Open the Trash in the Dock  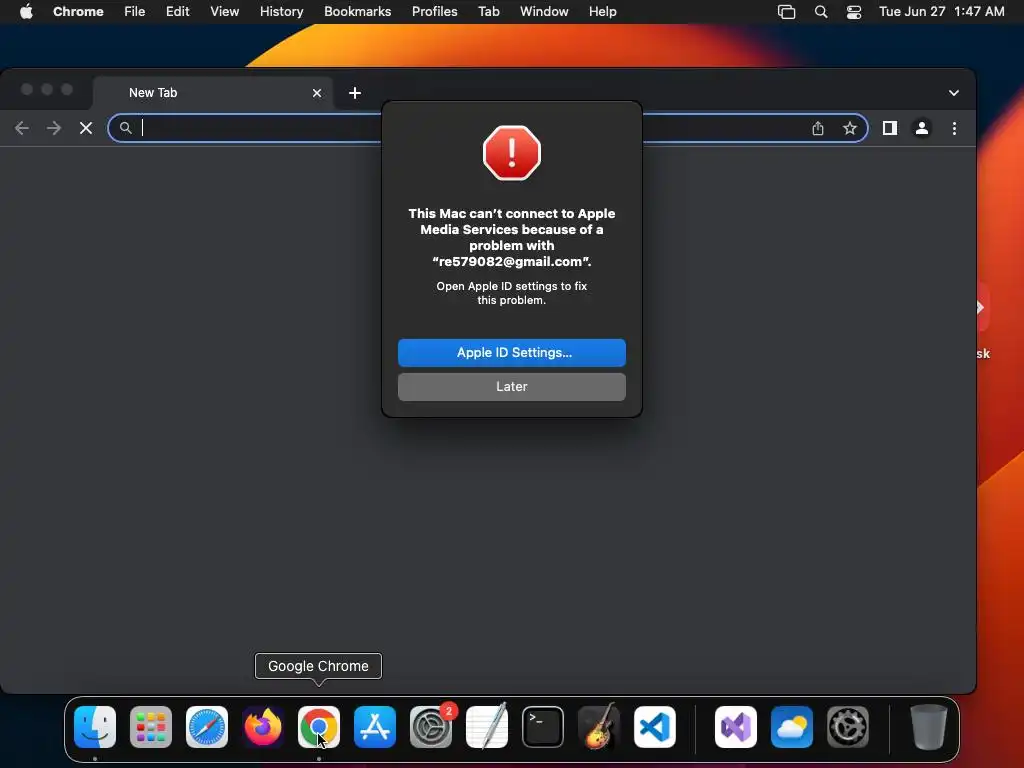click(x=928, y=727)
